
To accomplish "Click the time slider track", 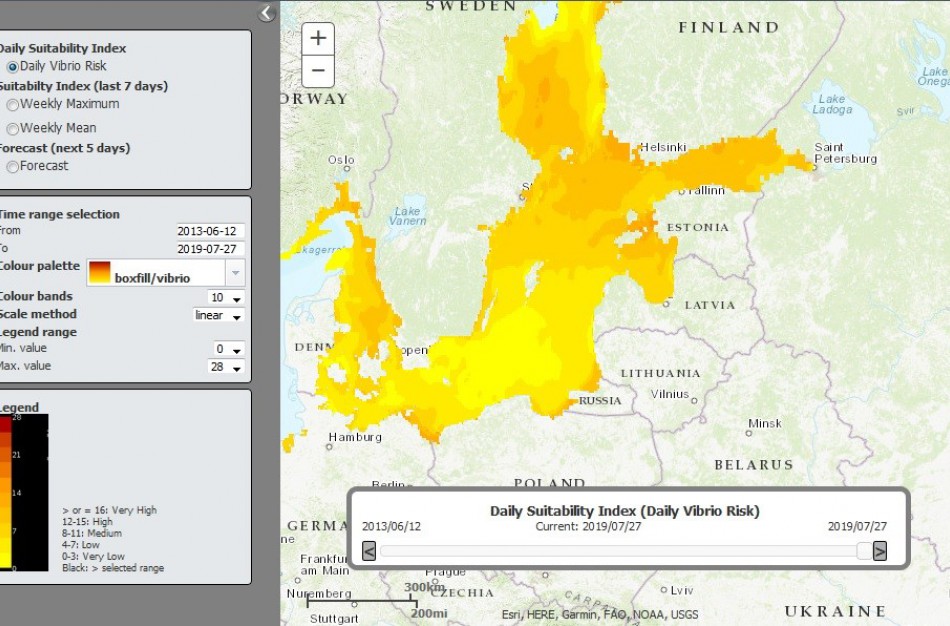I will (x=620, y=550).
